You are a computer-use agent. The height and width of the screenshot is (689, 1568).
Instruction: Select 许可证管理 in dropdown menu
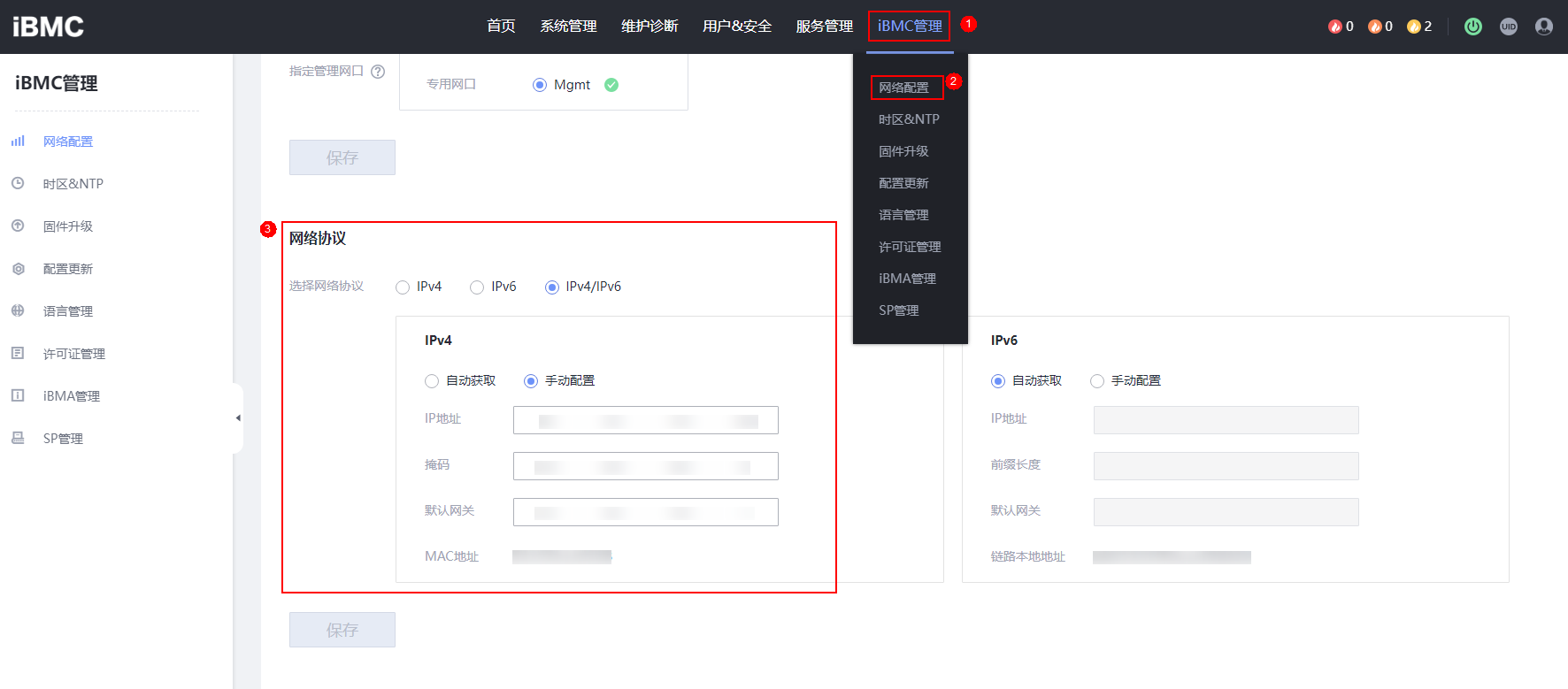[910, 247]
